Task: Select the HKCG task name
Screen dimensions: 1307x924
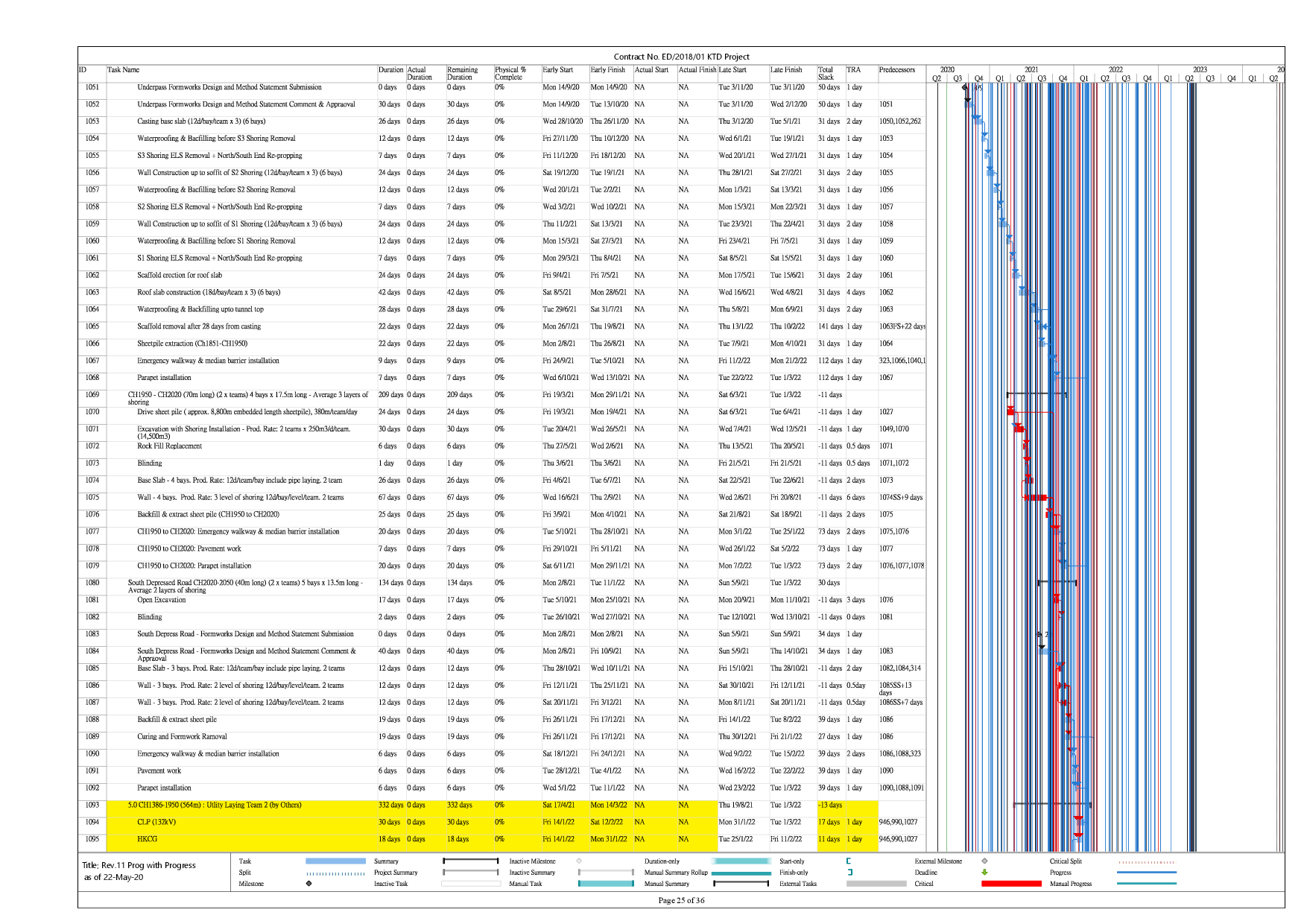Action: point(148,839)
